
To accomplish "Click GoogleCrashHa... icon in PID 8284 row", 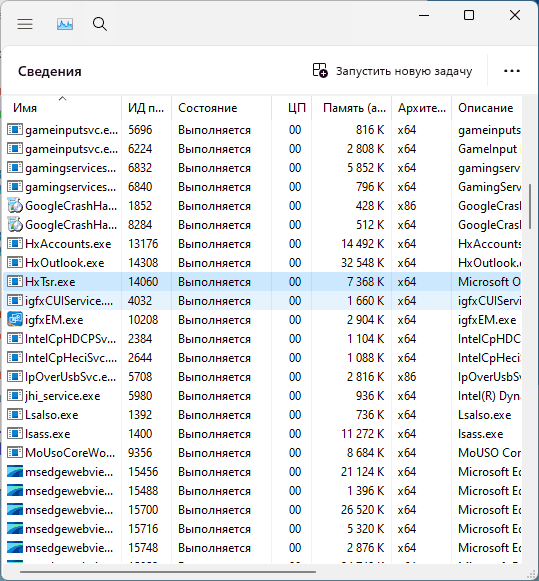I will [15, 225].
